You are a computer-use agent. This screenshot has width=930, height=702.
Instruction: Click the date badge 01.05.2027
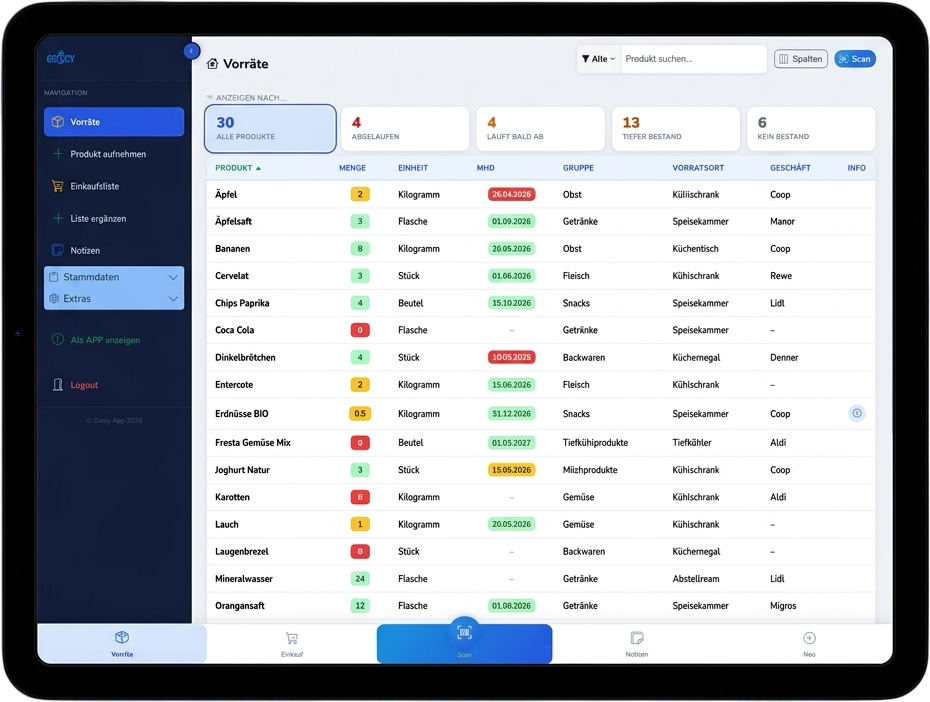511,443
